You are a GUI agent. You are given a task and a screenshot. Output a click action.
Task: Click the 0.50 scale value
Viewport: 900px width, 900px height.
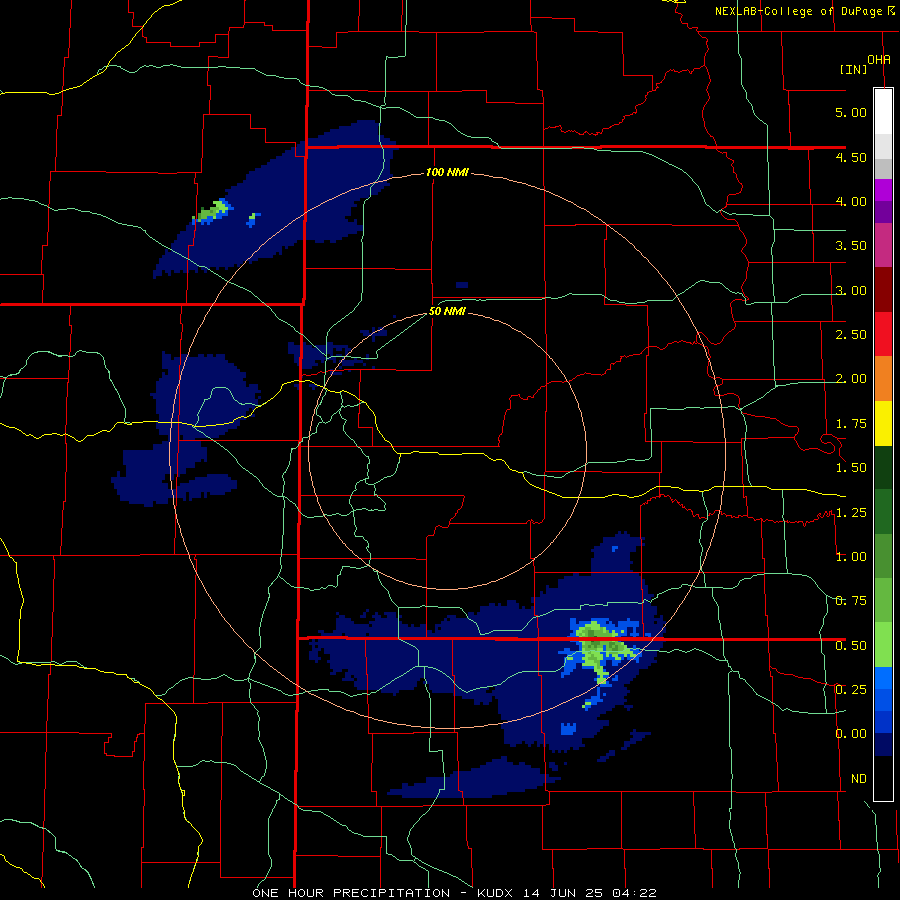click(x=851, y=646)
